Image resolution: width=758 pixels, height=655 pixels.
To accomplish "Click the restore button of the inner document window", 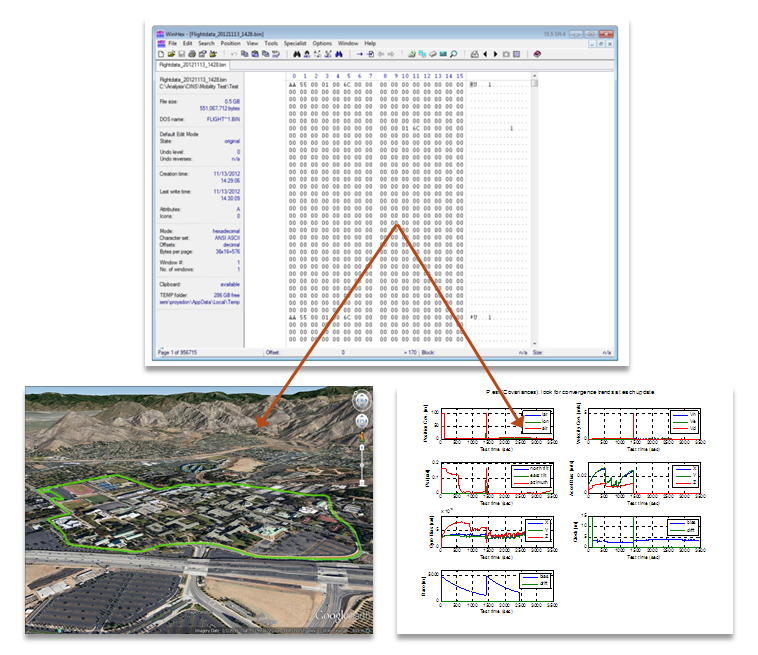I will (601, 44).
